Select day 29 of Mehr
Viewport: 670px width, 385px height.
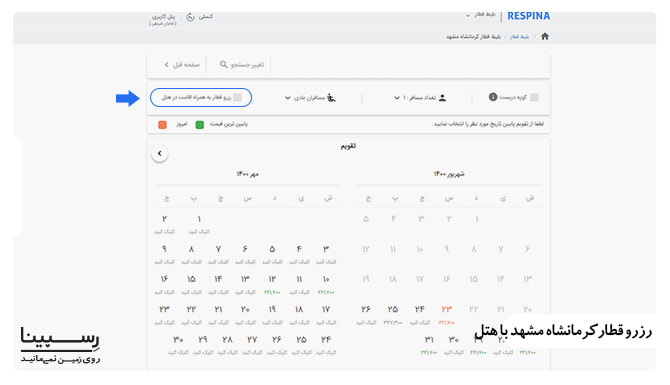click(203, 344)
